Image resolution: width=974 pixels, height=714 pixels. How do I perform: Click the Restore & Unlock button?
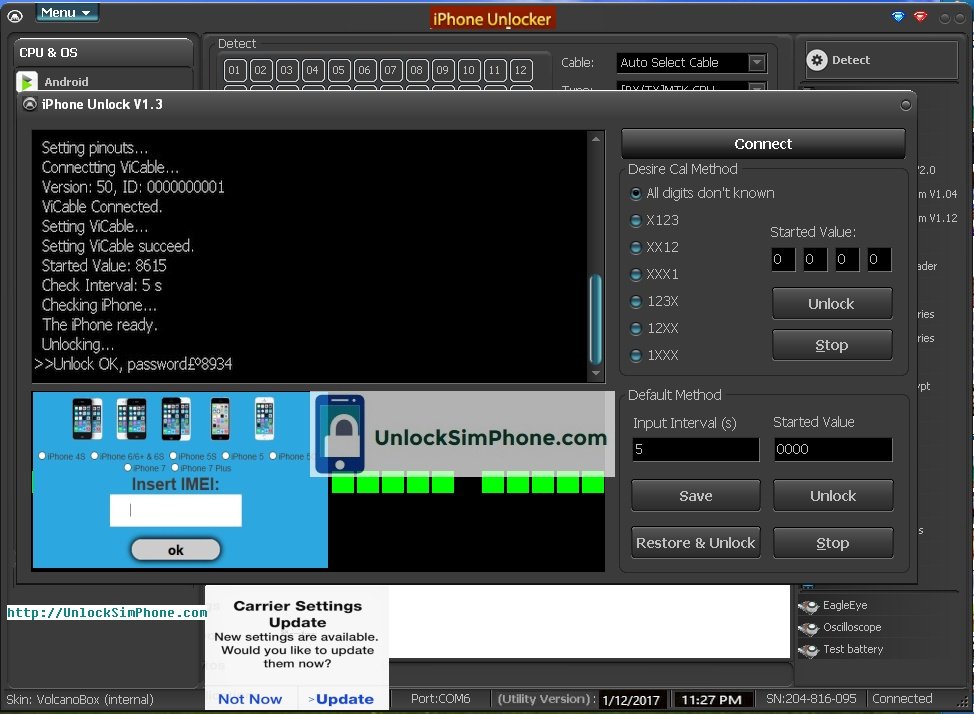(x=695, y=543)
